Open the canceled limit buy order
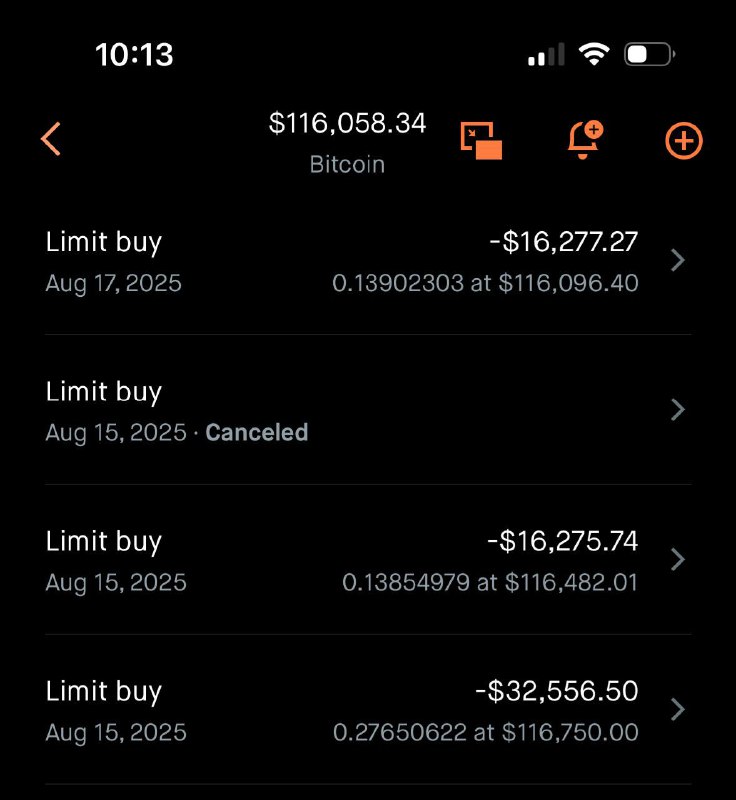 pyautogui.click(x=368, y=410)
